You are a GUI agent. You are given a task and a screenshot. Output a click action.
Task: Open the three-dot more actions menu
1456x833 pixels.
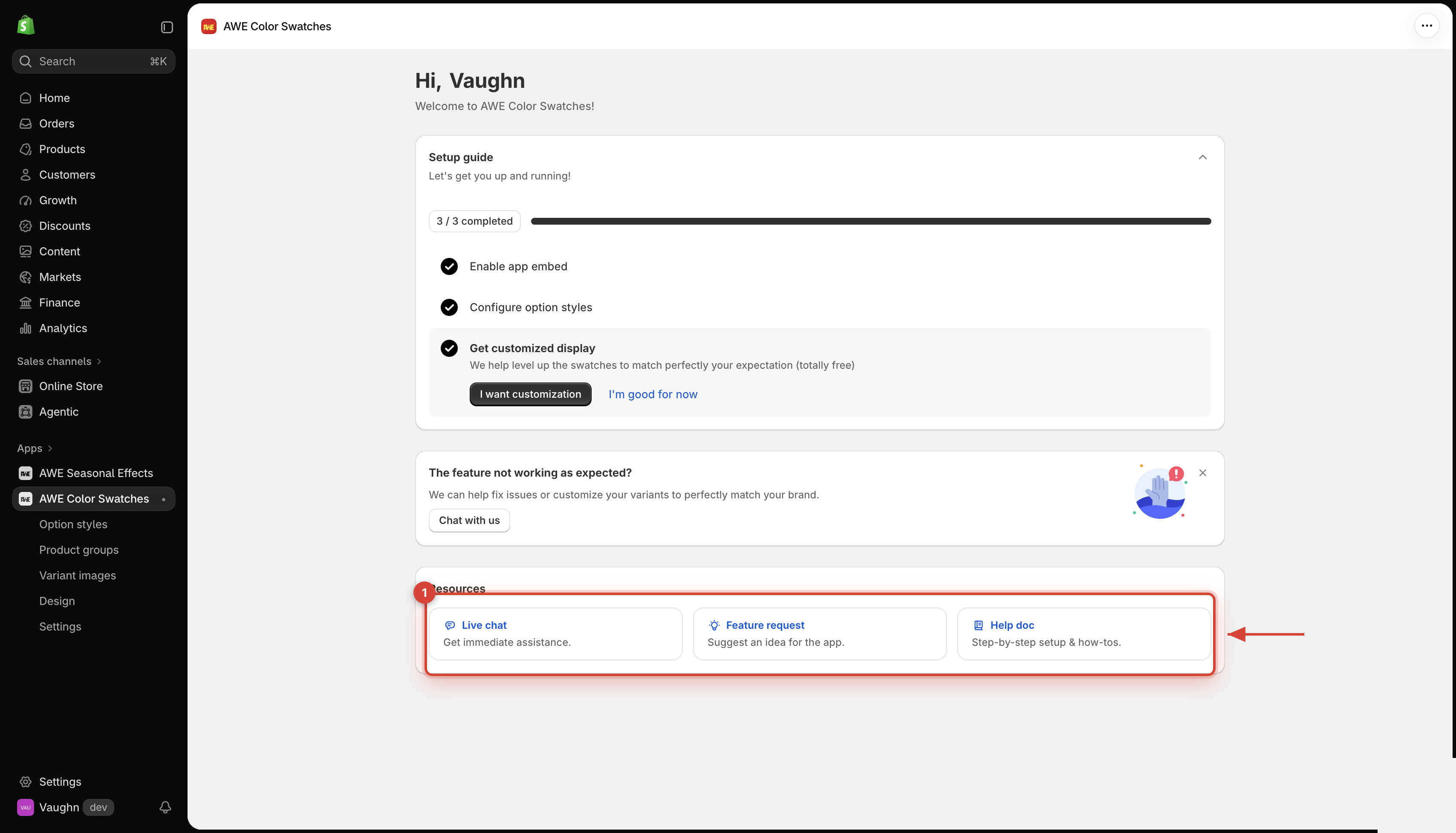1427,26
